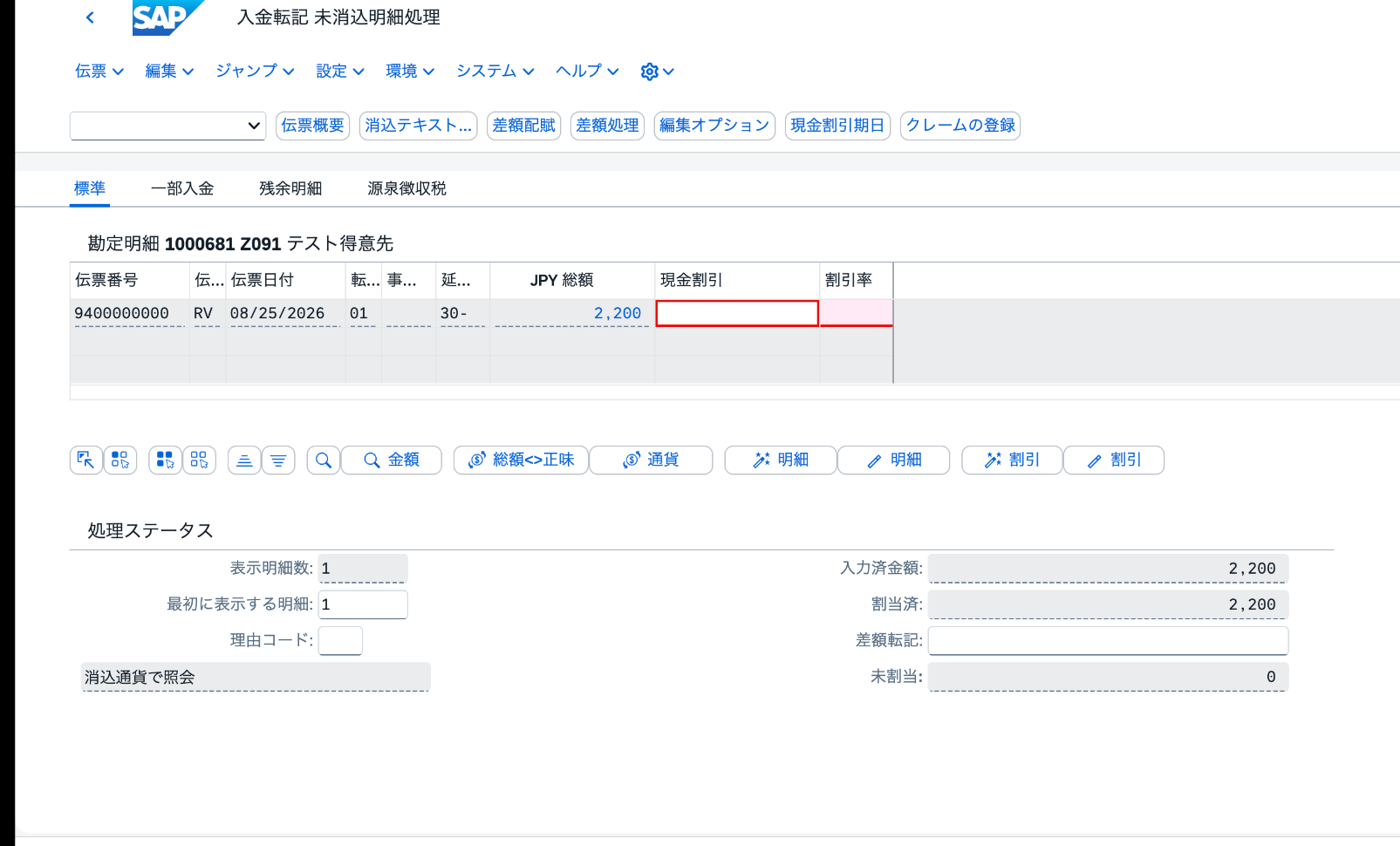Open the 環境 menu

click(x=410, y=72)
